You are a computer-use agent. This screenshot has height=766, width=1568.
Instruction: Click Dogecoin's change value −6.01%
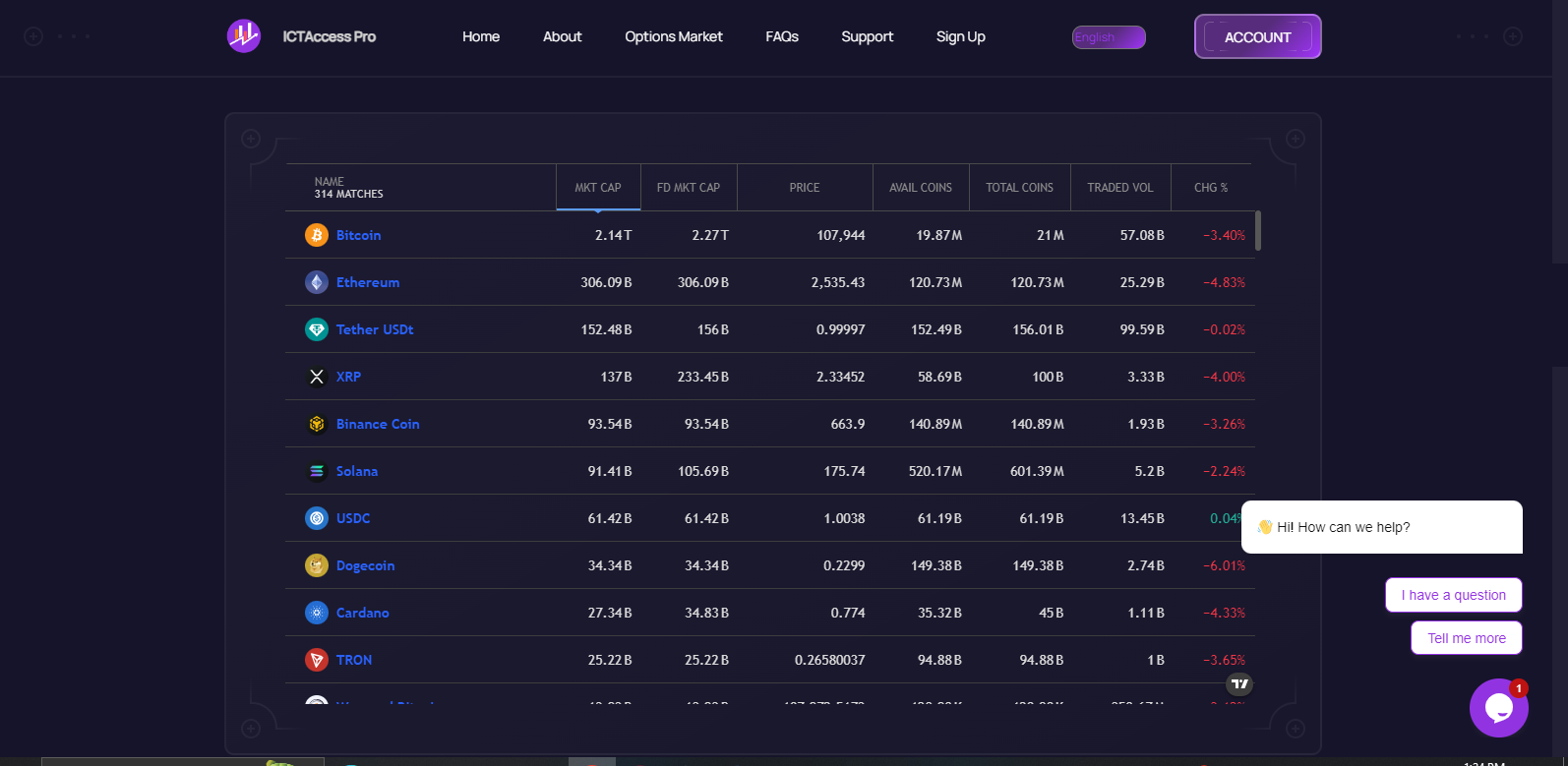1224,565
